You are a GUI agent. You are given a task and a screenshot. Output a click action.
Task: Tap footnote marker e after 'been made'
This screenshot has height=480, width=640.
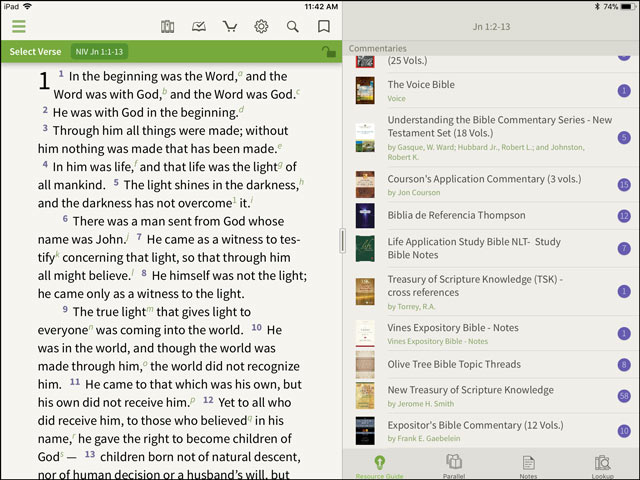pyautogui.click(x=280, y=146)
